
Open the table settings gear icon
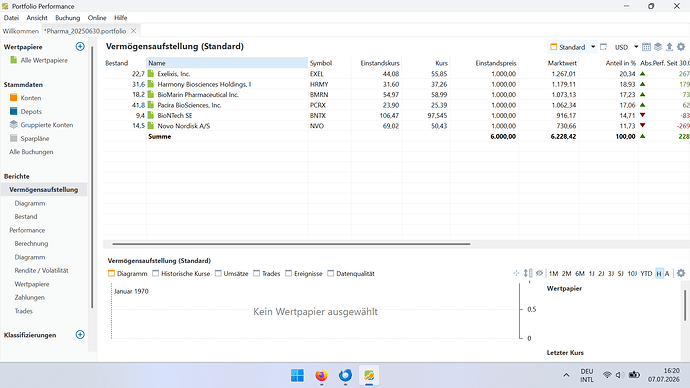click(681, 47)
